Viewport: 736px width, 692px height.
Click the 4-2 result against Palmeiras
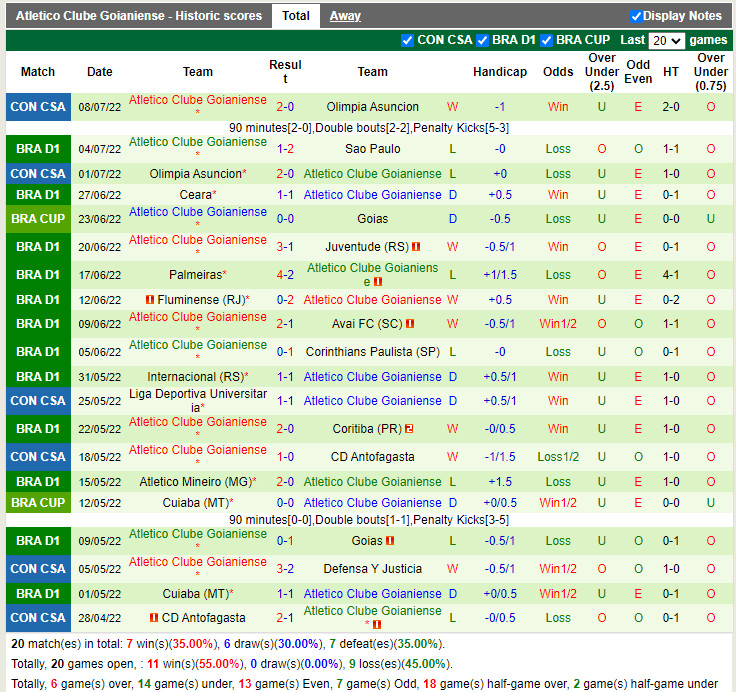pyautogui.click(x=285, y=275)
